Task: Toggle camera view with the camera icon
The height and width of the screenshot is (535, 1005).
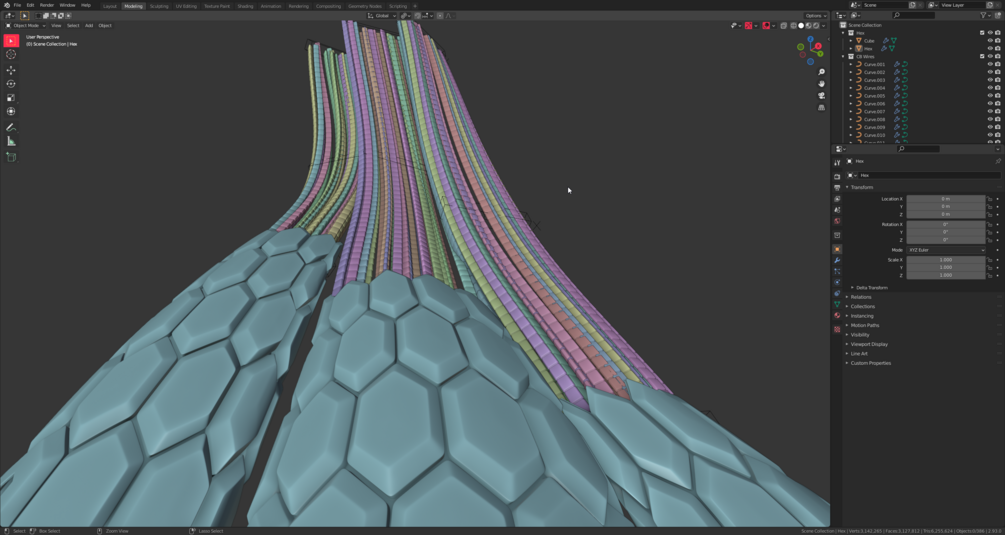Action: click(822, 95)
